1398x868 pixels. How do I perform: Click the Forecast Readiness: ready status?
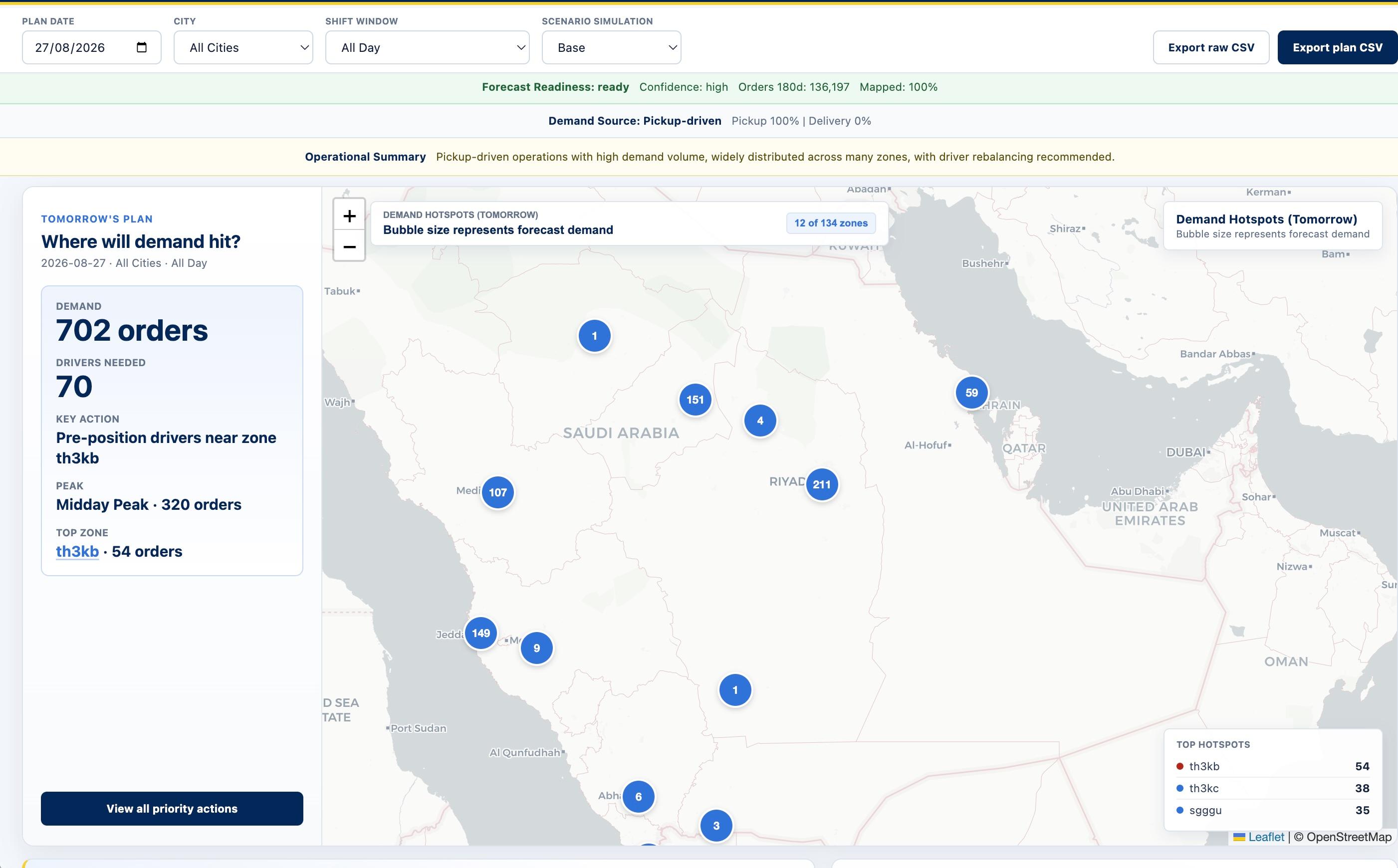pyautogui.click(x=555, y=87)
